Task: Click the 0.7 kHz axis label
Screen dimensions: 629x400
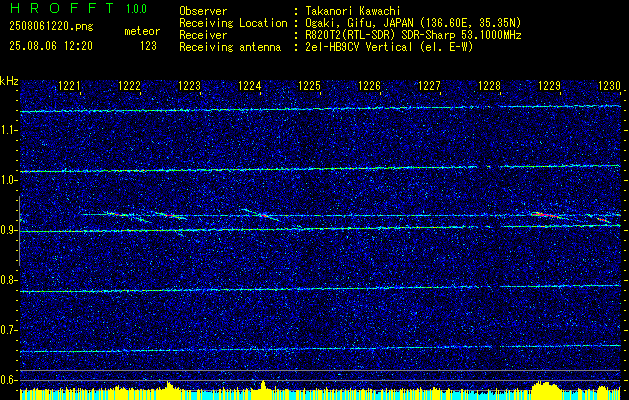Action: 8,330
